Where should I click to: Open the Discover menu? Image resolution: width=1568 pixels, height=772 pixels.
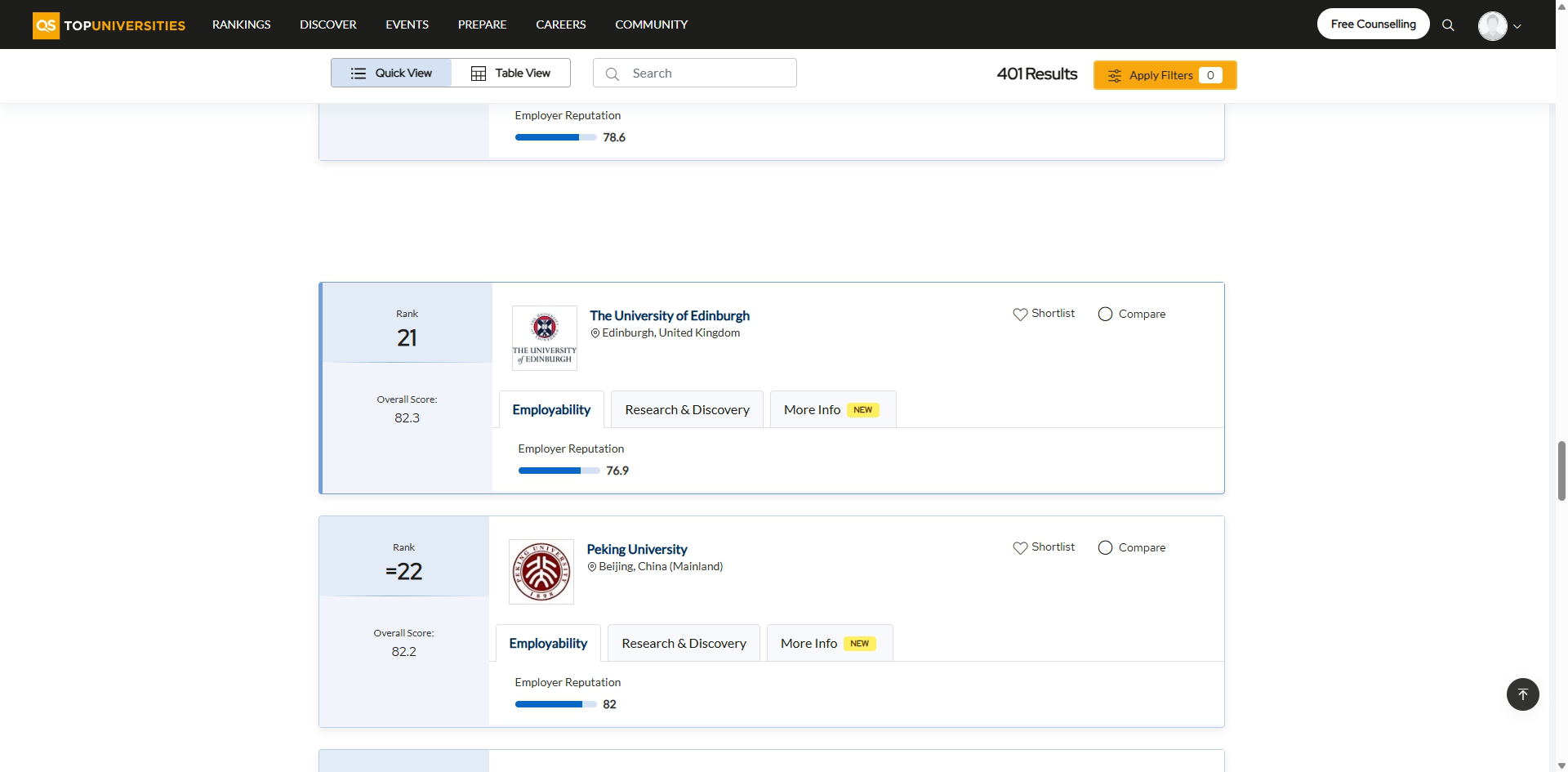tap(327, 25)
